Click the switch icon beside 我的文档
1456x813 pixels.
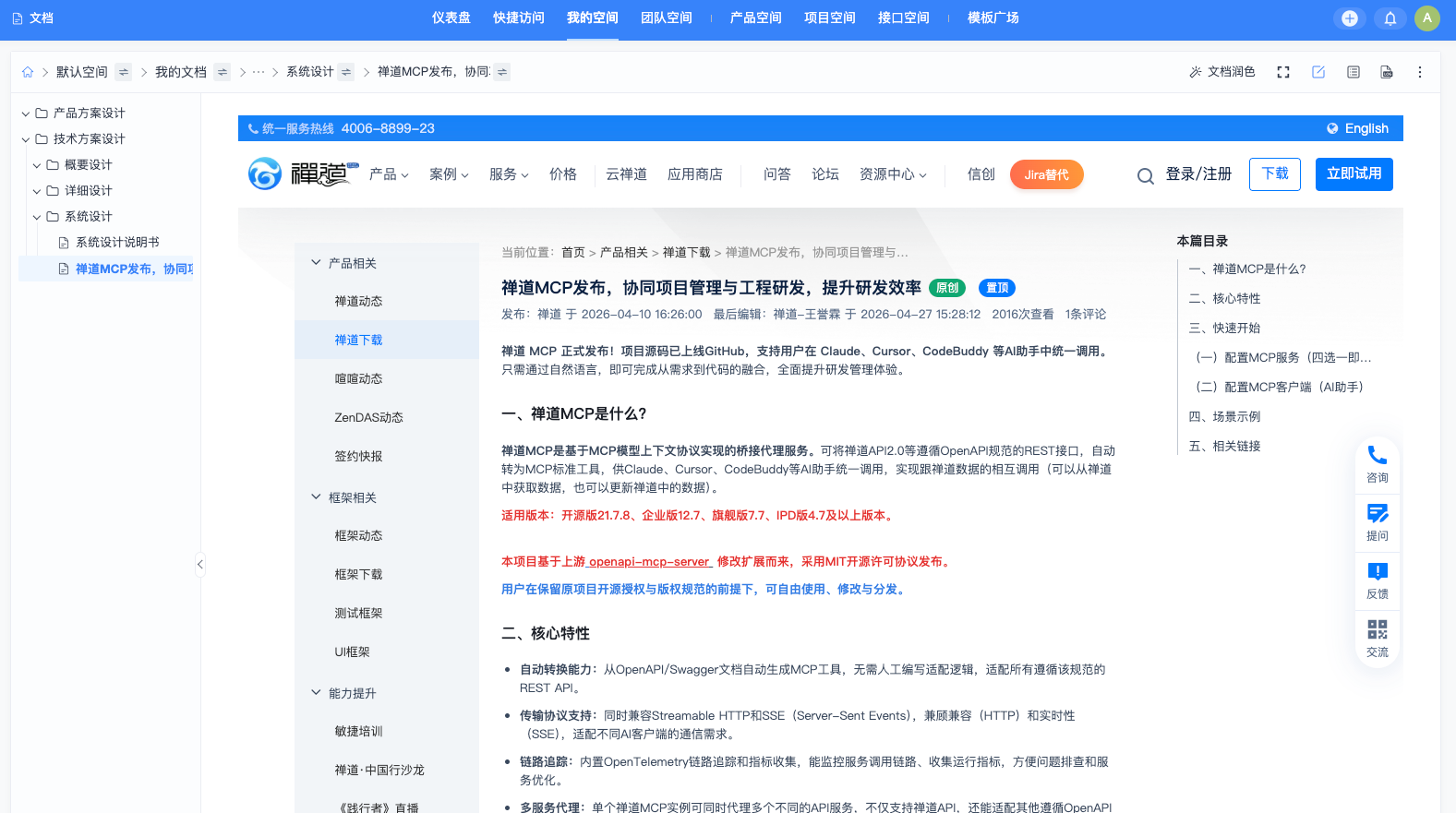[223, 72]
